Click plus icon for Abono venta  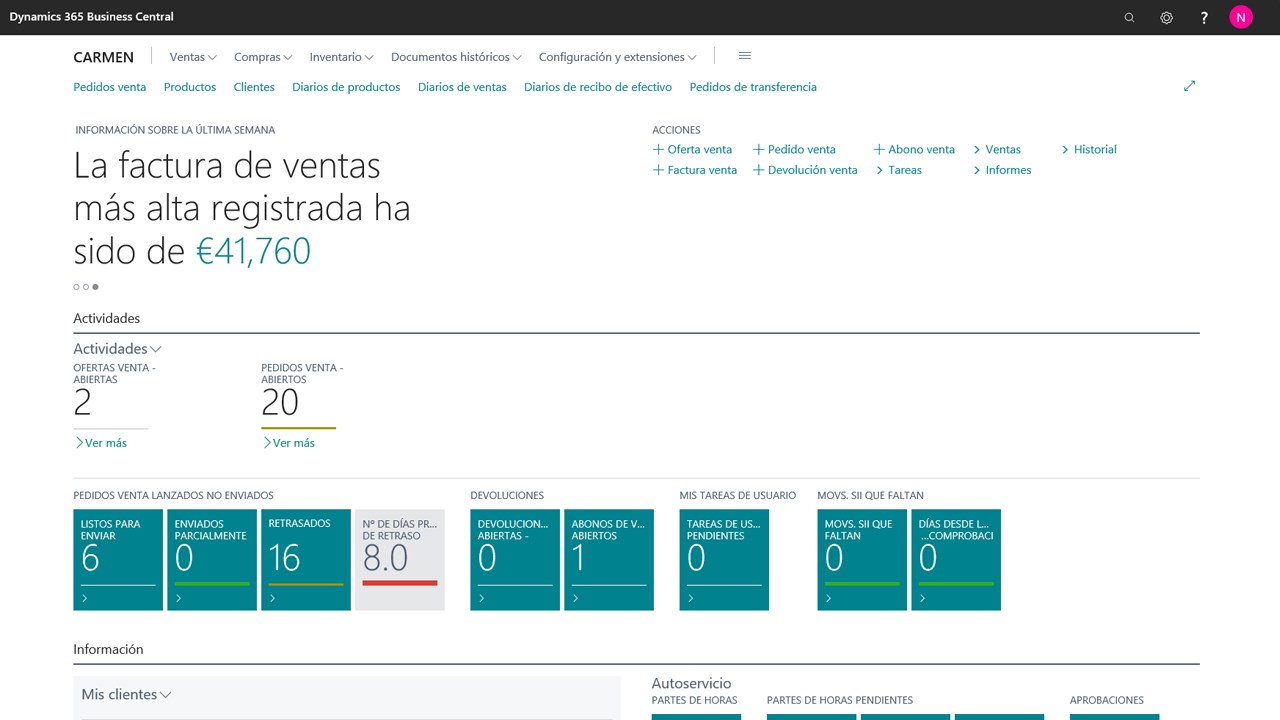[x=879, y=149]
